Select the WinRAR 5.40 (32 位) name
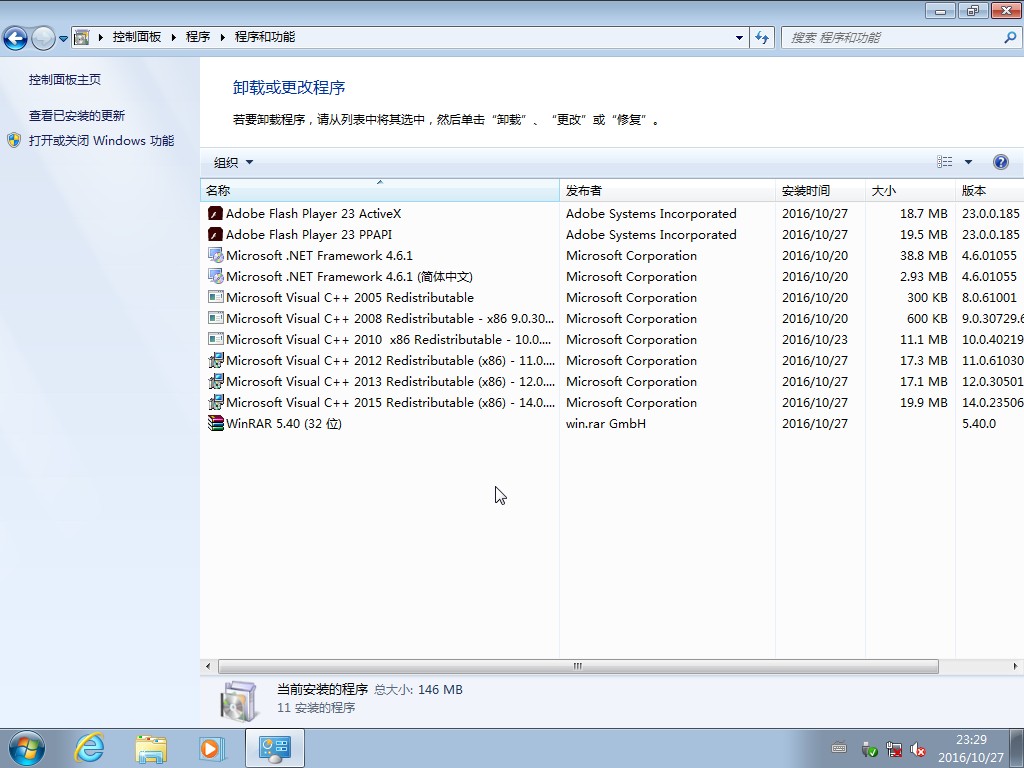The width and height of the screenshot is (1024, 768). click(283, 423)
